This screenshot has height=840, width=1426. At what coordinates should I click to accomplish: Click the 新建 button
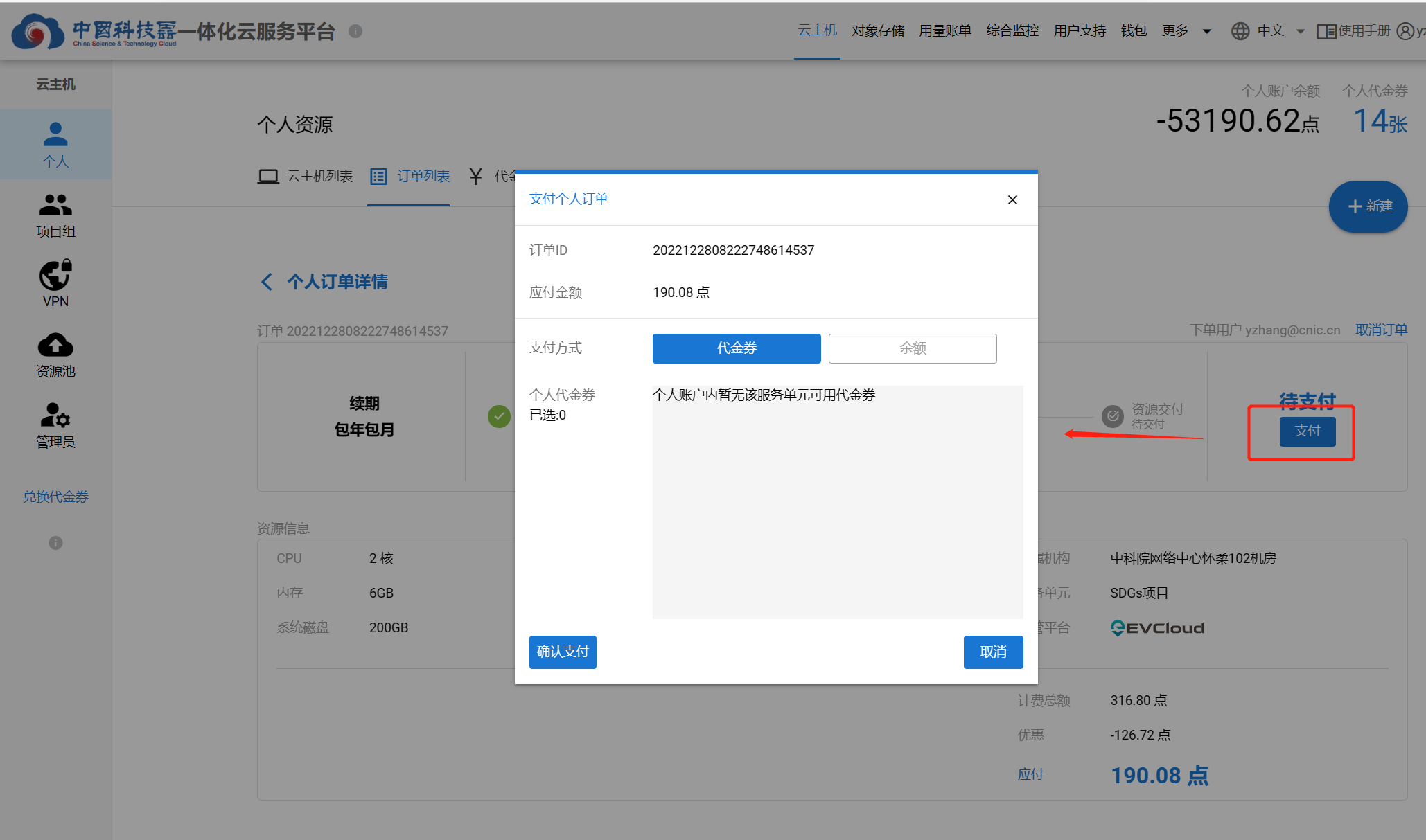pos(1368,206)
